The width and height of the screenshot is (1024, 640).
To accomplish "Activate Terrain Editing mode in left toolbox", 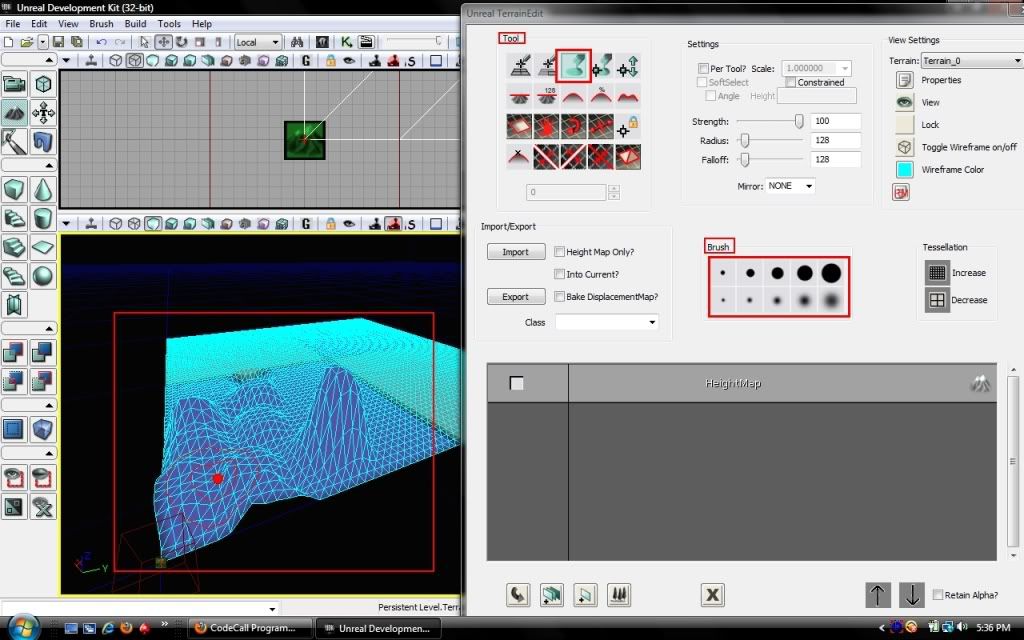I will 14,113.
